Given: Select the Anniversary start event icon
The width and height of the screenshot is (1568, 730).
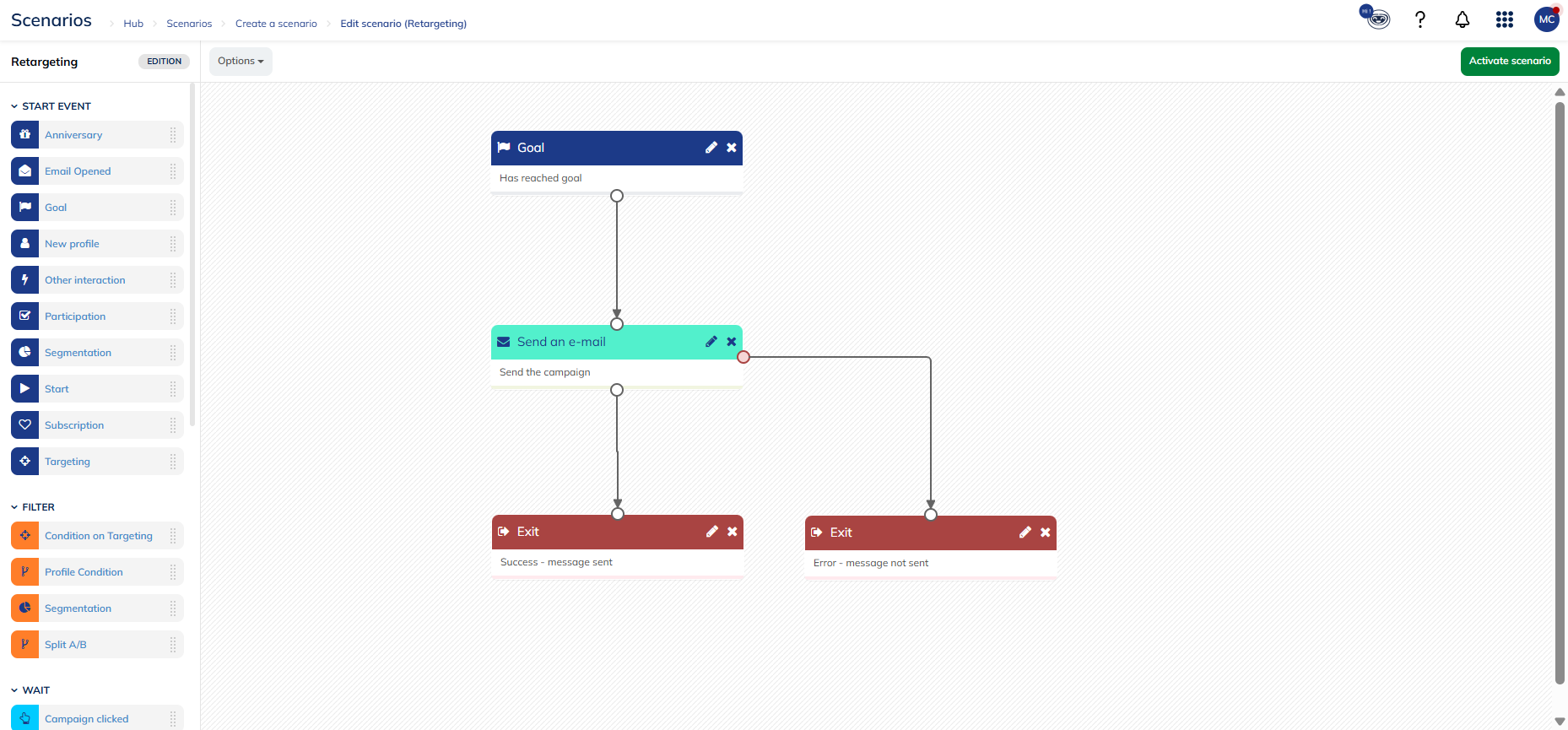Looking at the screenshot, I should point(25,135).
